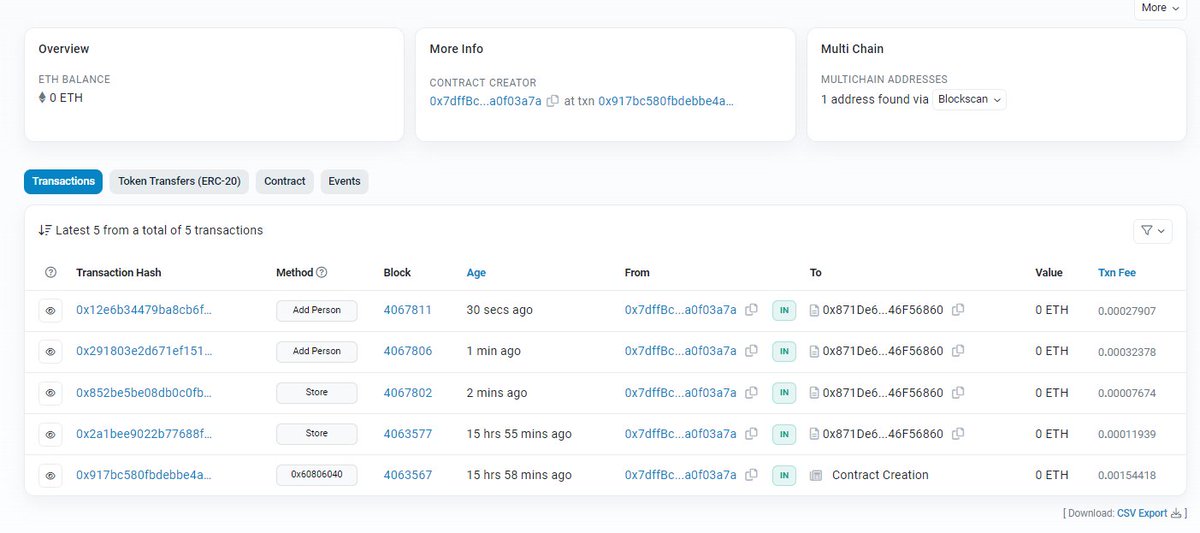This screenshot has width=1200, height=533.
Task: Copy To address in block 4067806 row
Action: point(958,351)
